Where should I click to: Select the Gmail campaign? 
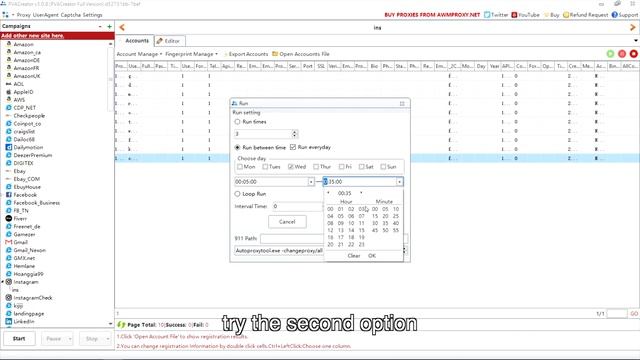[20, 242]
